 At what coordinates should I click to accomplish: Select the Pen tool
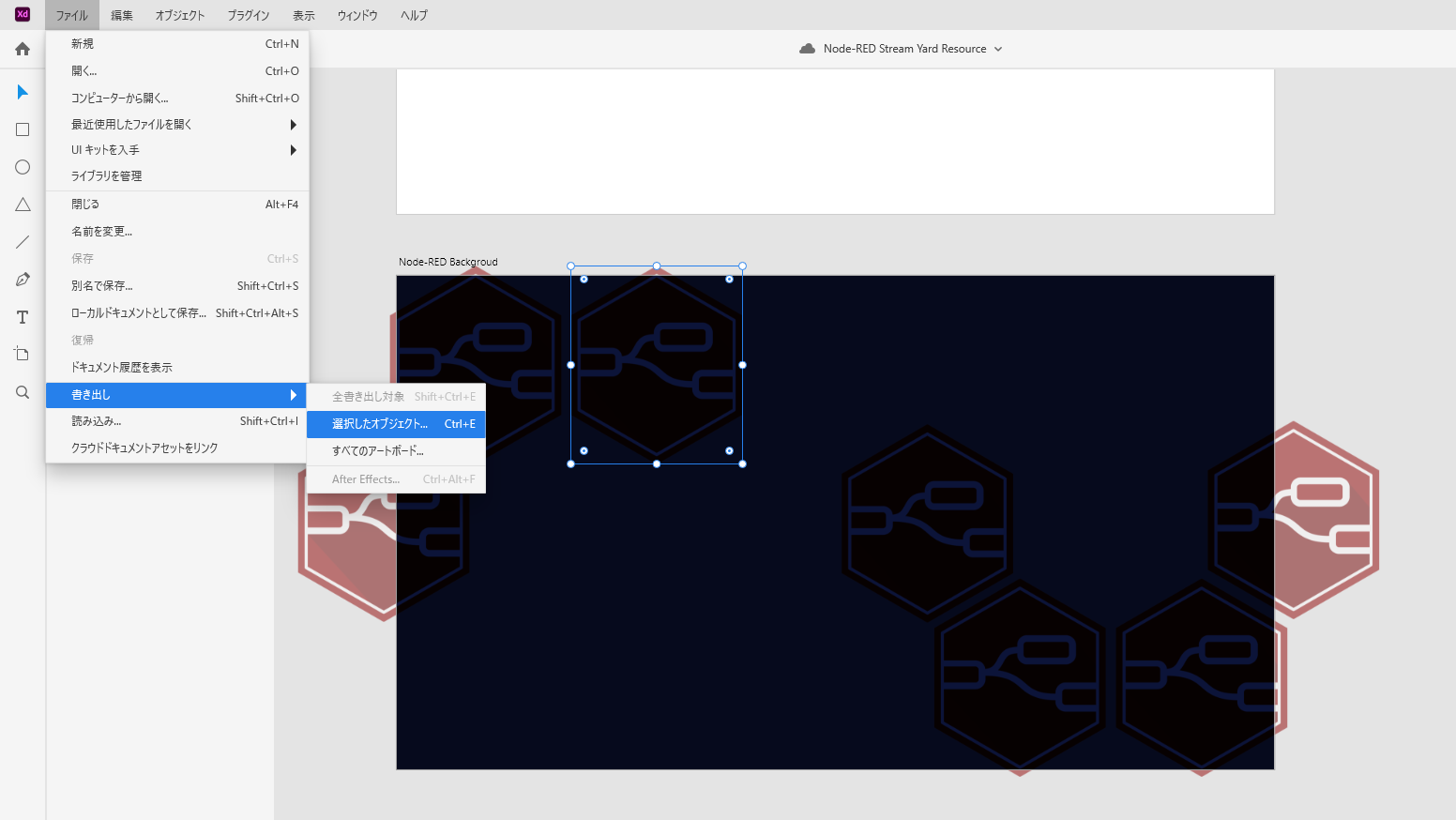tap(23, 280)
